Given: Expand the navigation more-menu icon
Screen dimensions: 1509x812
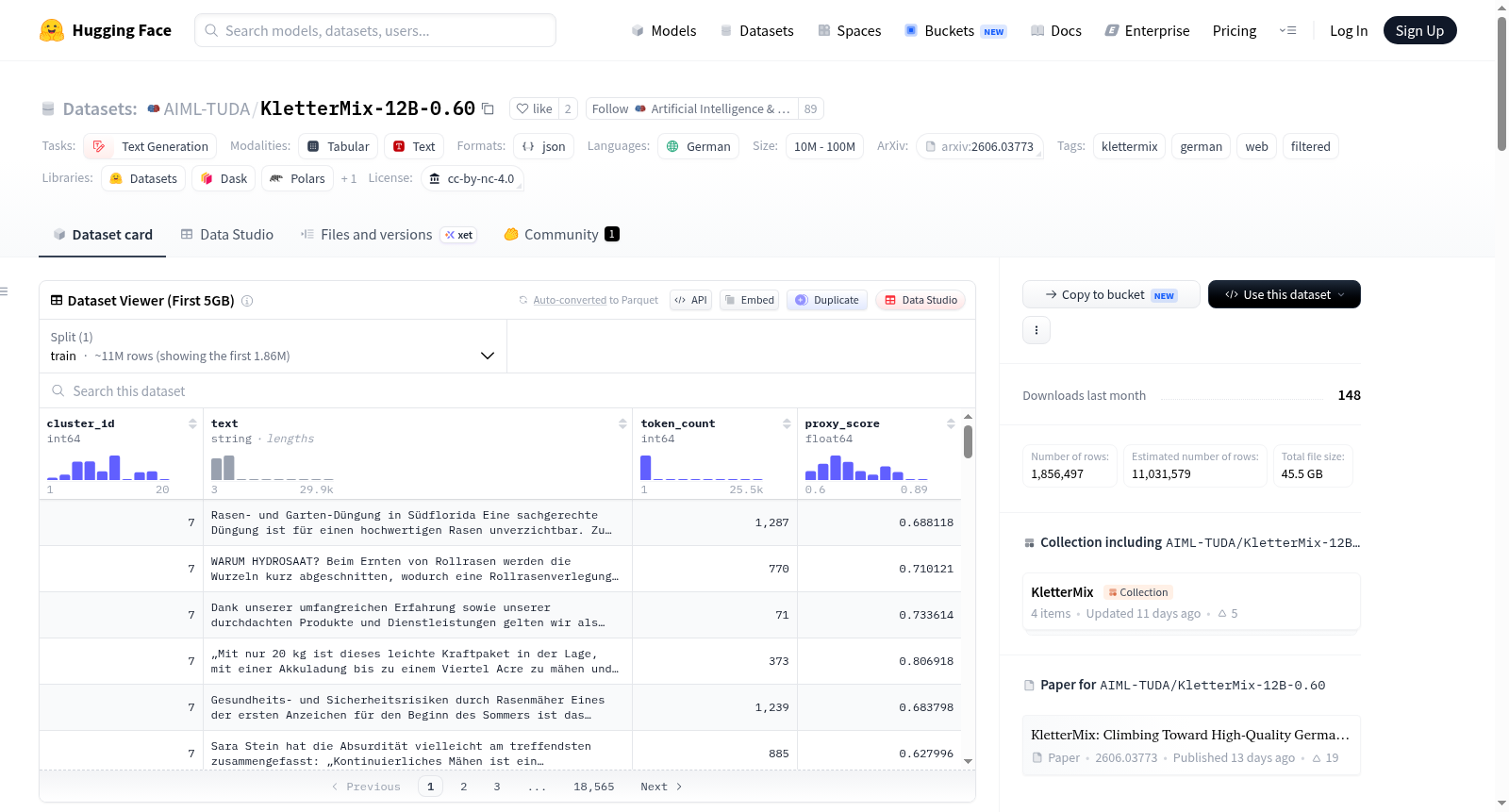Looking at the screenshot, I should tap(1288, 31).
